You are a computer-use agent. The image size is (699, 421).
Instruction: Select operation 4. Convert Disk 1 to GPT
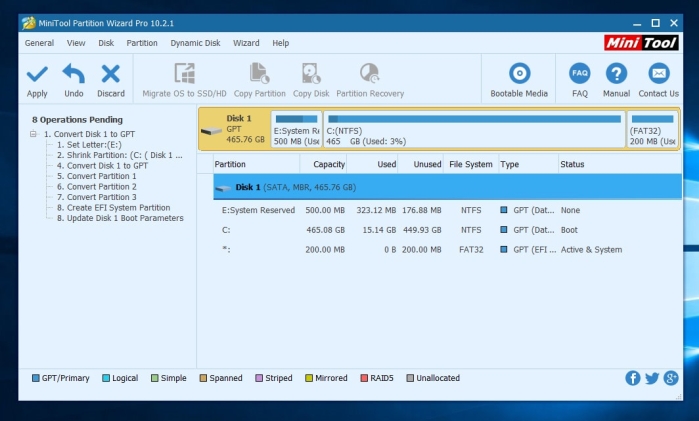click(102, 165)
